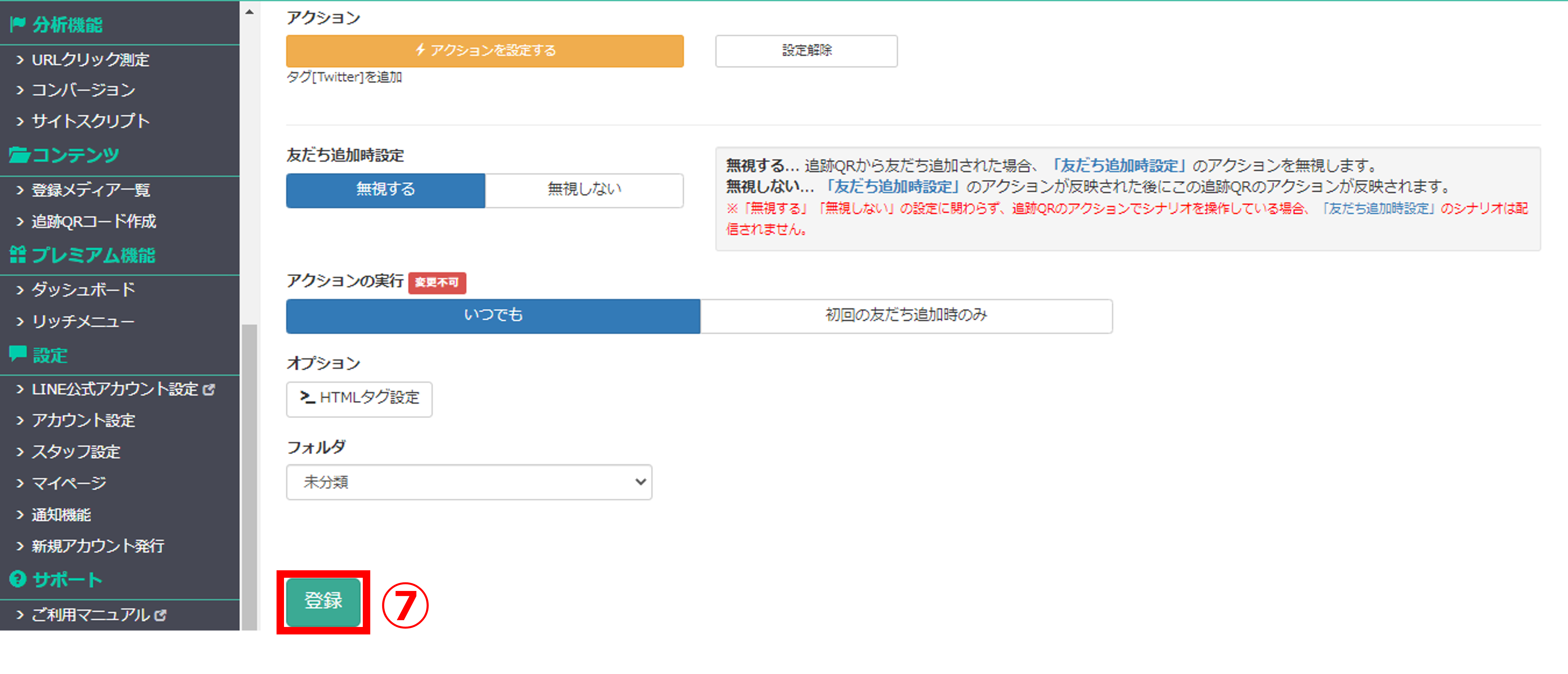Image resolution: width=1568 pixels, height=674 pixels.
Task: Click chevron beside ダッシュボード
Action: point(20,290)
